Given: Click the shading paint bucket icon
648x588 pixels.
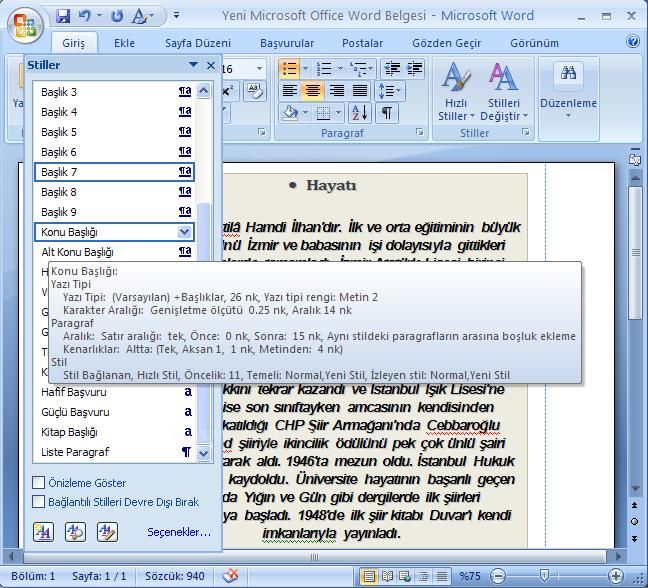Looking at the screenshot, I should click(290, 112).
